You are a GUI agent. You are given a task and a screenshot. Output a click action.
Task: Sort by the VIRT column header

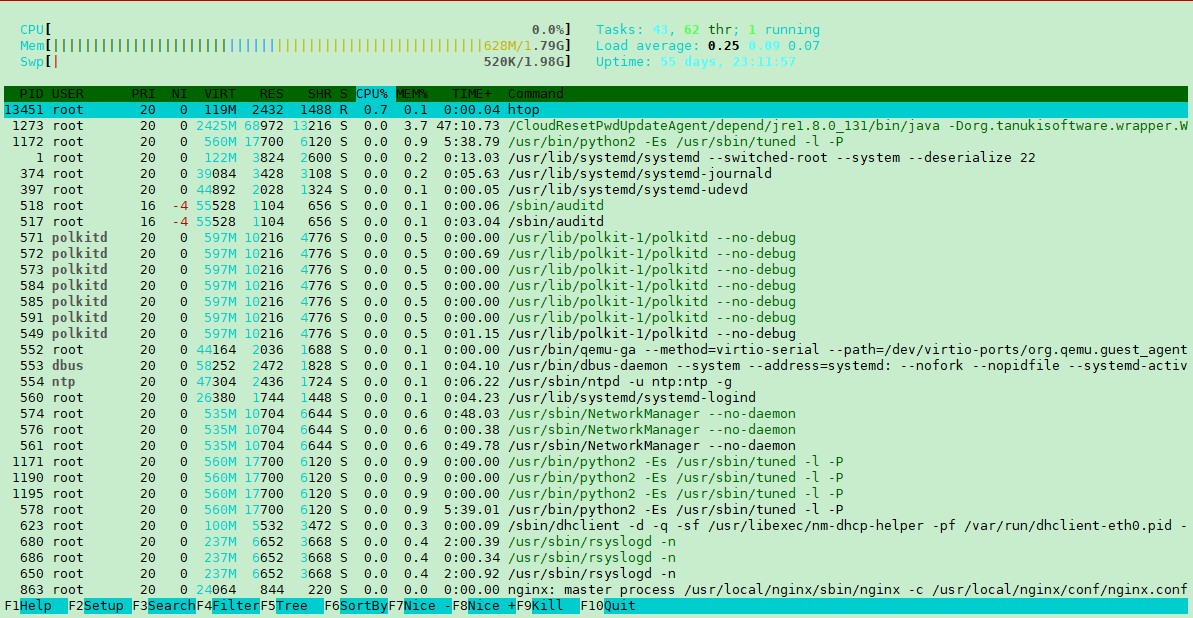[220, 94]
